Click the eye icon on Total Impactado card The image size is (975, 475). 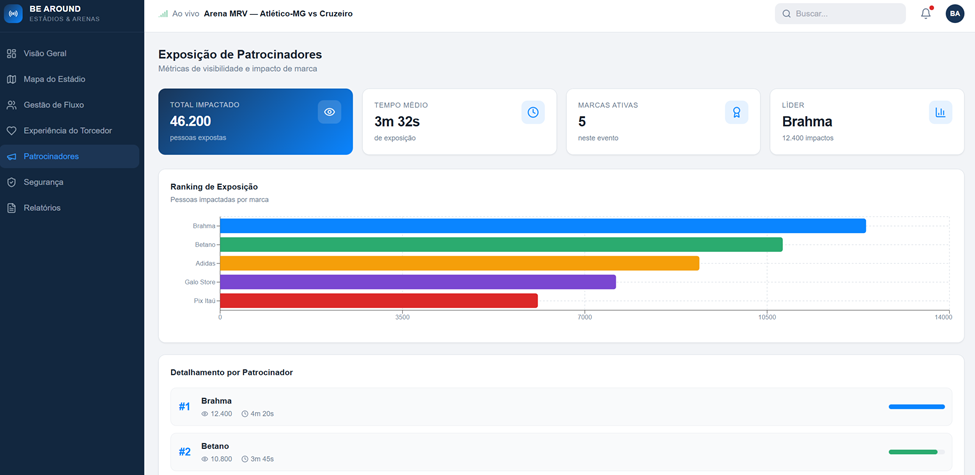point(330,112)
